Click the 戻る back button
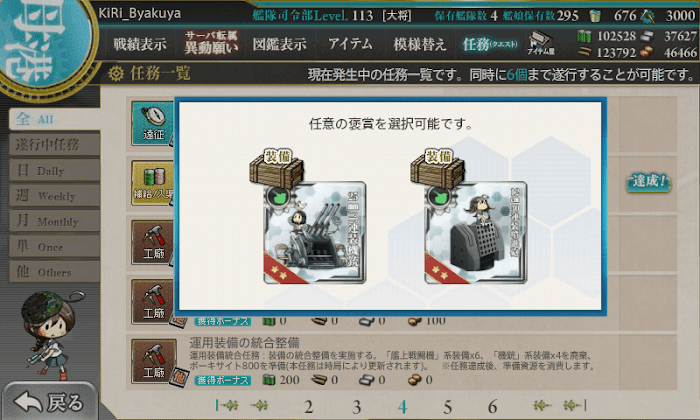This screenshot has height=420, width=700. (50, 402)
